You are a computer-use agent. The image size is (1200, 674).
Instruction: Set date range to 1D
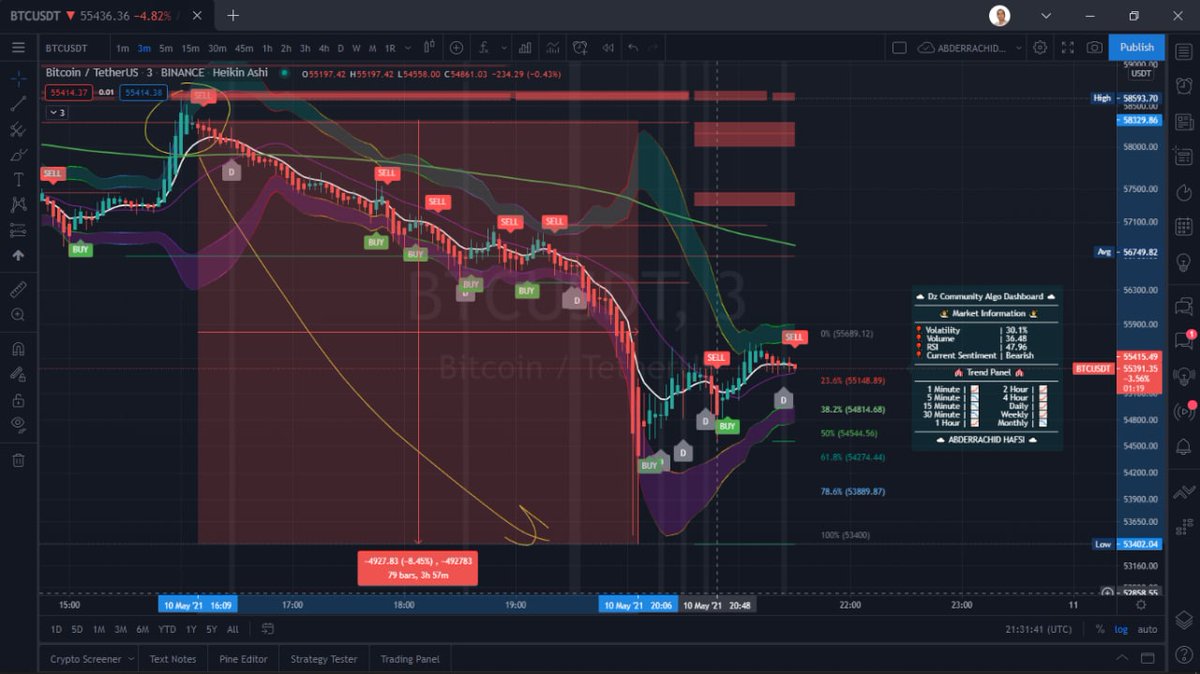57,629
